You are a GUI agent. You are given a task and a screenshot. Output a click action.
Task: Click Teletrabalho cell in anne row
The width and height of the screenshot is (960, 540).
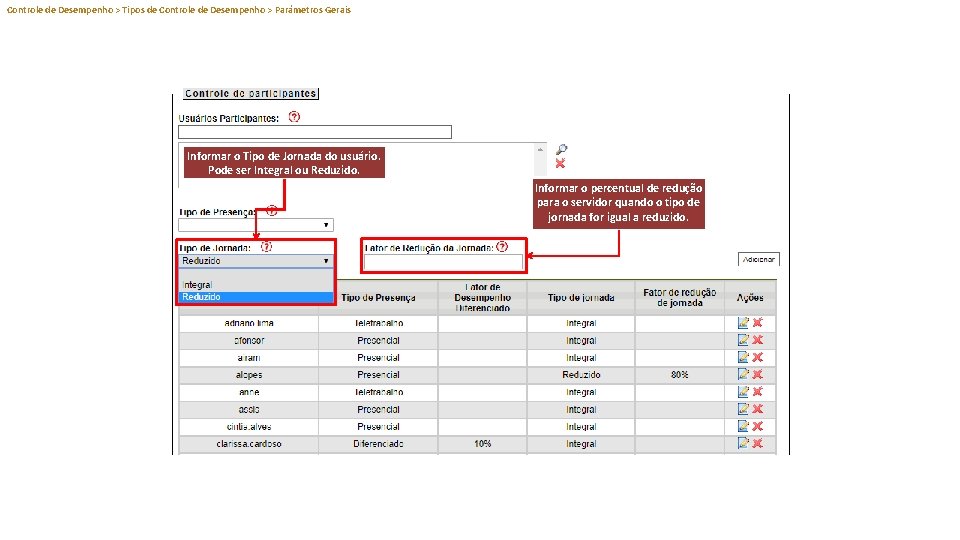[378, 392]
